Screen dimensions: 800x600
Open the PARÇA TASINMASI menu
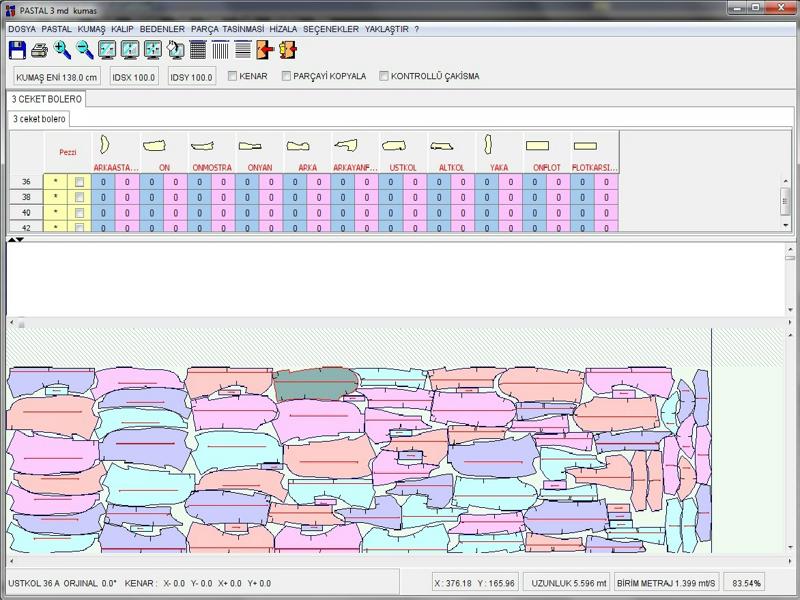coord(228,29)
